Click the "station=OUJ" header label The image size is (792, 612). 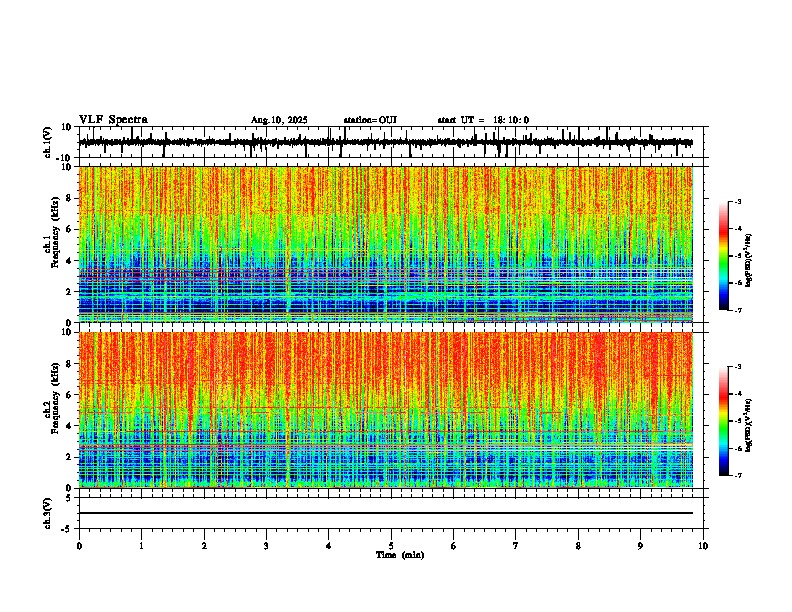click(x=370, y=120)
